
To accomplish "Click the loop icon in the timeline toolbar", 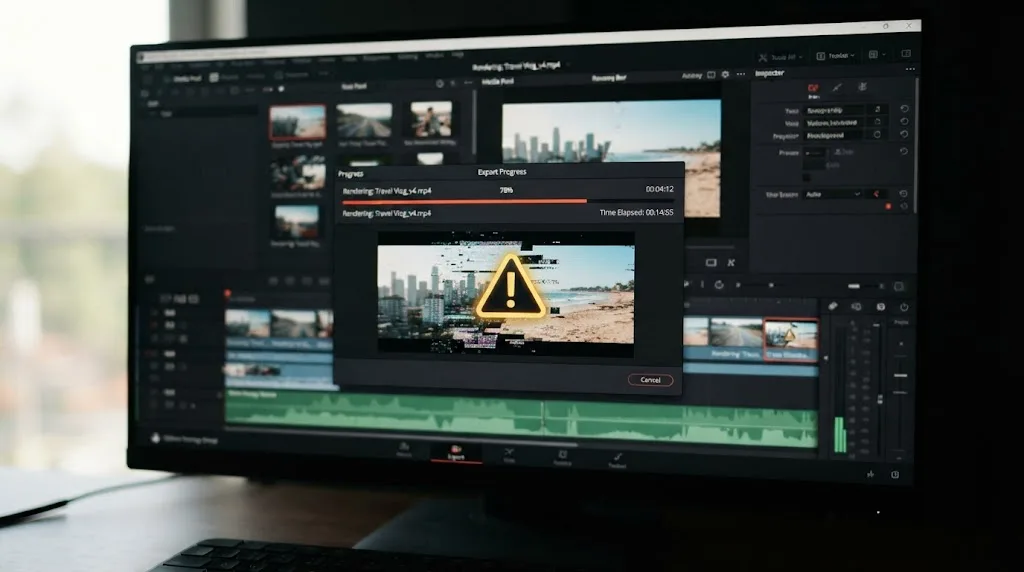I will point(719,285).
